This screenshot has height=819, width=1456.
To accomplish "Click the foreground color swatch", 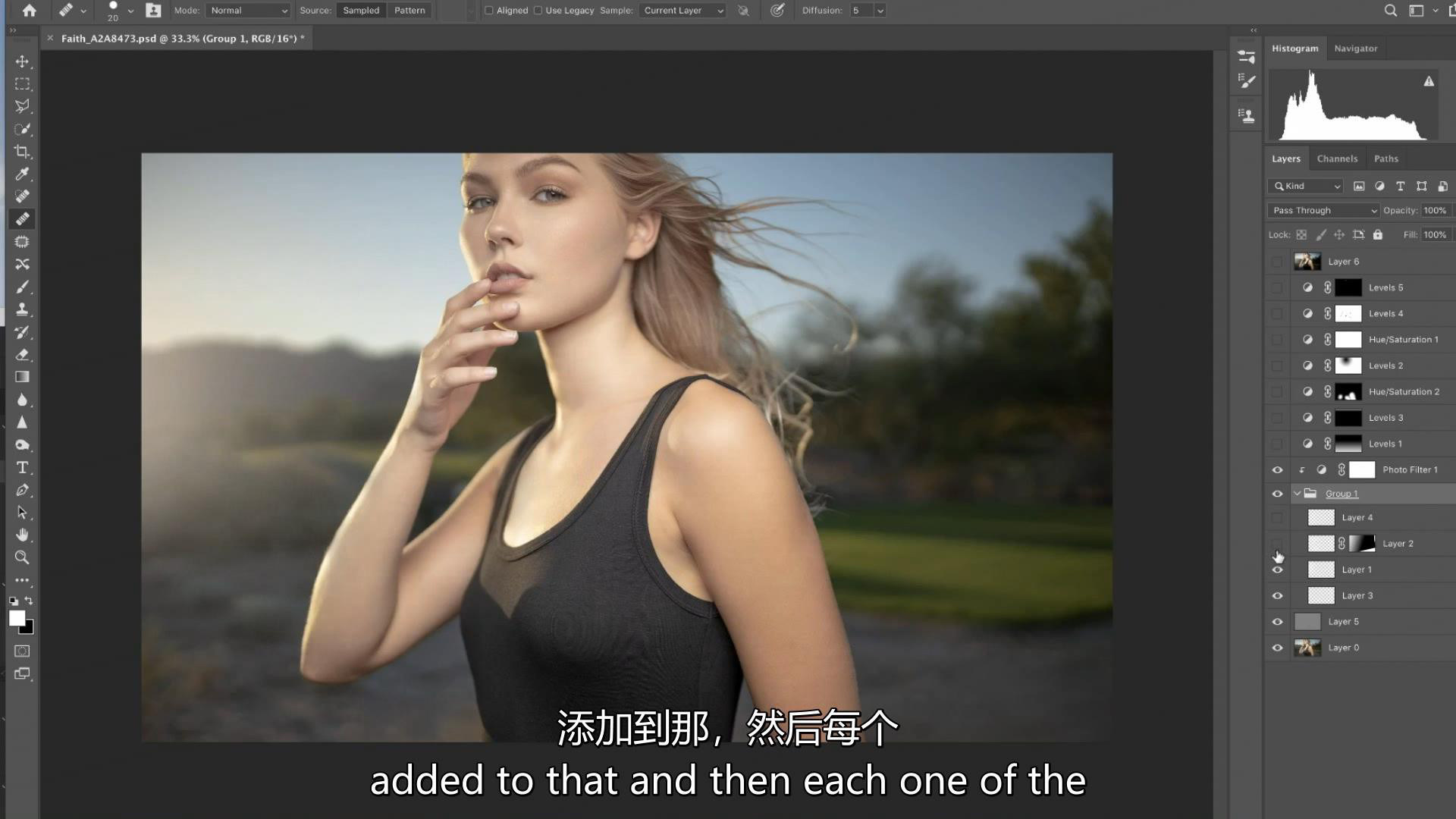I will (17, 618).
